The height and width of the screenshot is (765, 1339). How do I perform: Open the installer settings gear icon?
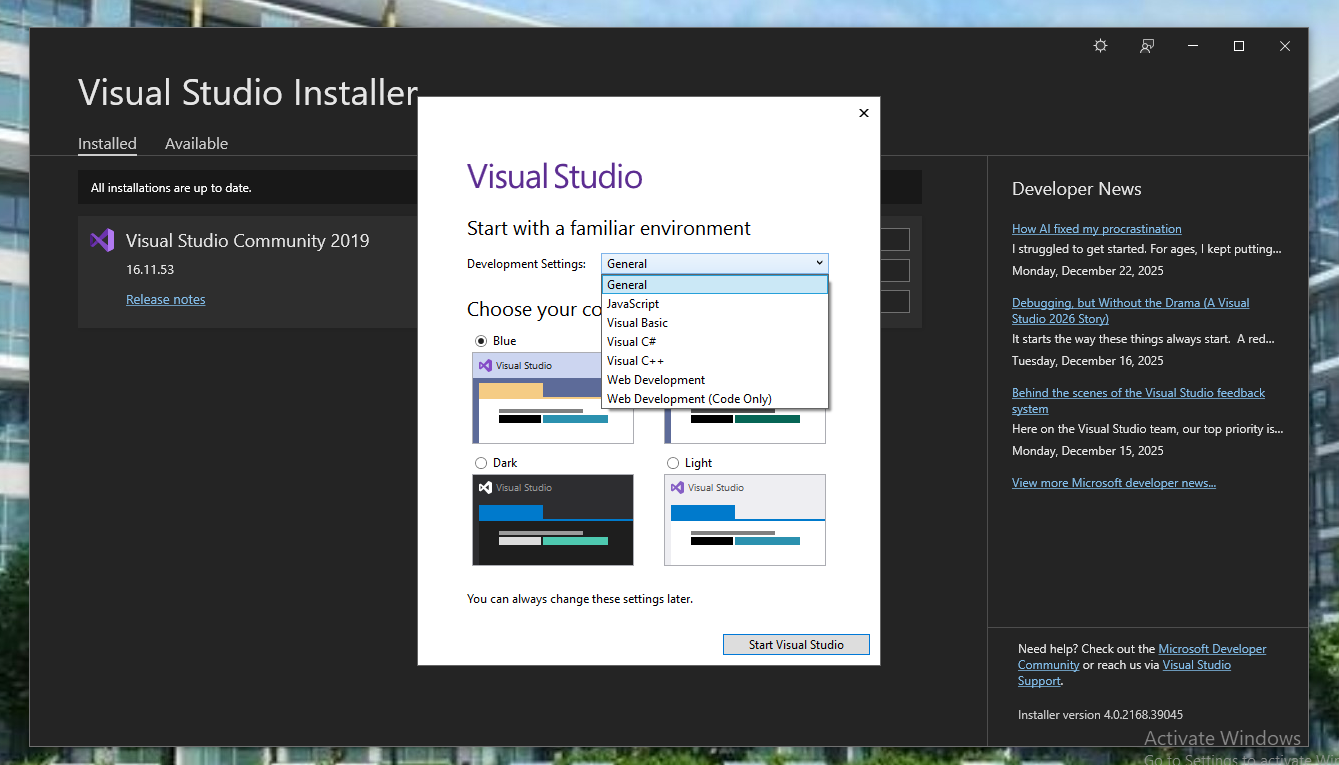pyautogui.click(x=1100, y=46)
